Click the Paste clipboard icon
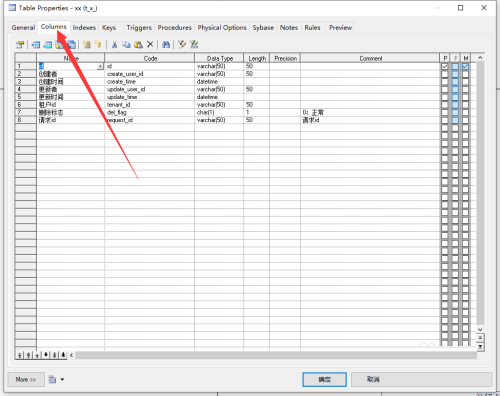 click(x=138, y=44)
